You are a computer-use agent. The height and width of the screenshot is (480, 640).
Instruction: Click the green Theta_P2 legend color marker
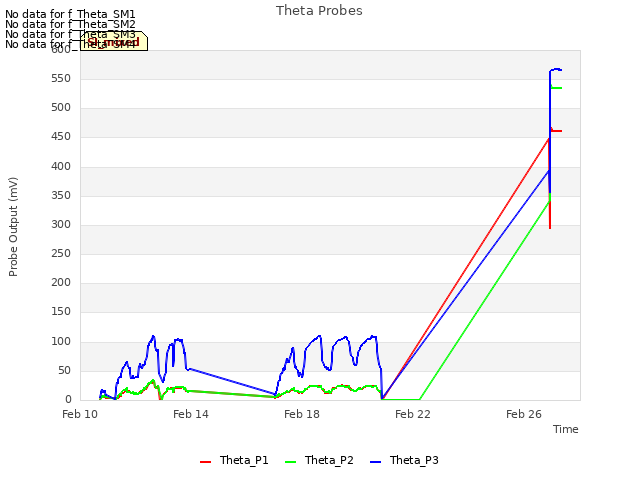pos(290,462)
